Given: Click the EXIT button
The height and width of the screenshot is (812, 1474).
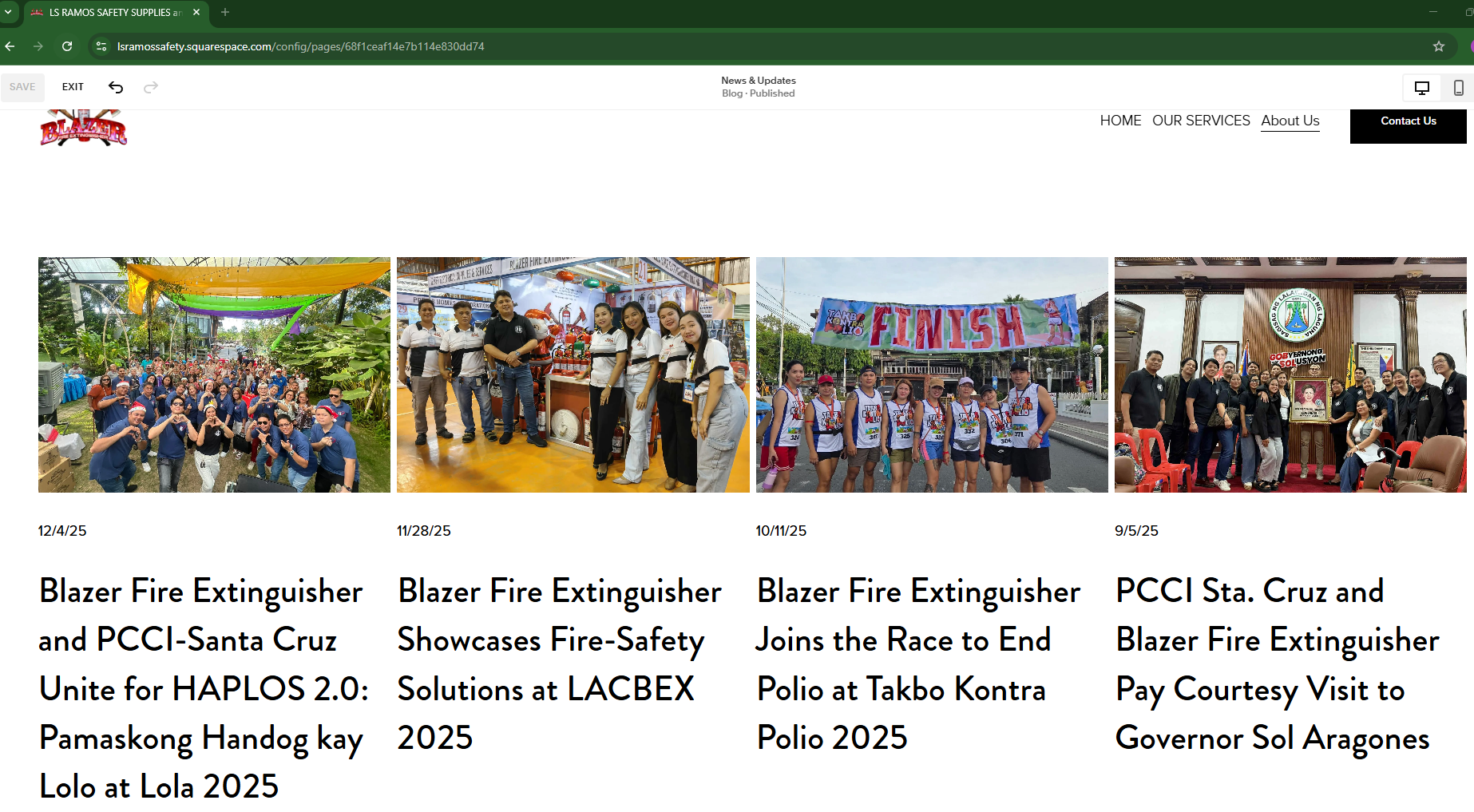Looking at the screenshot, I should pyautogui.click(x=73, y=87).
